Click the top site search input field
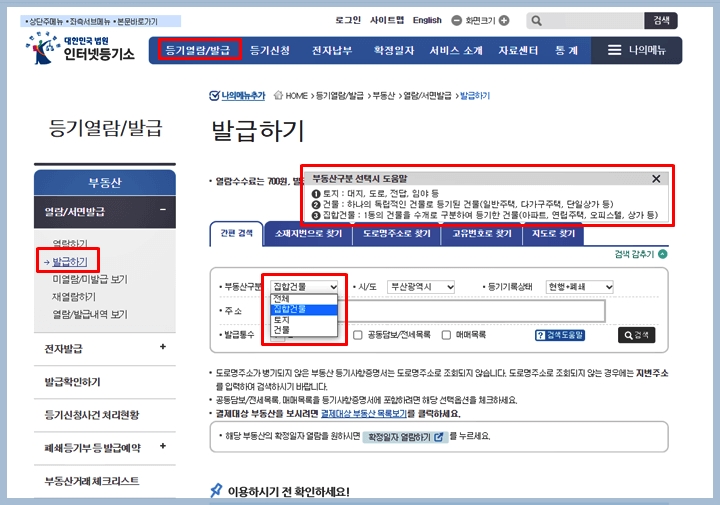 pyautogui.click(x=592, y=21)
